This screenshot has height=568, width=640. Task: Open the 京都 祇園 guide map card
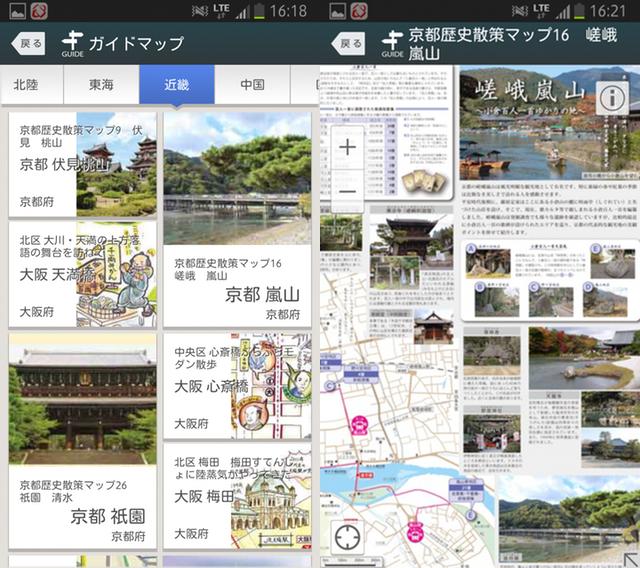tap(82, 441)
